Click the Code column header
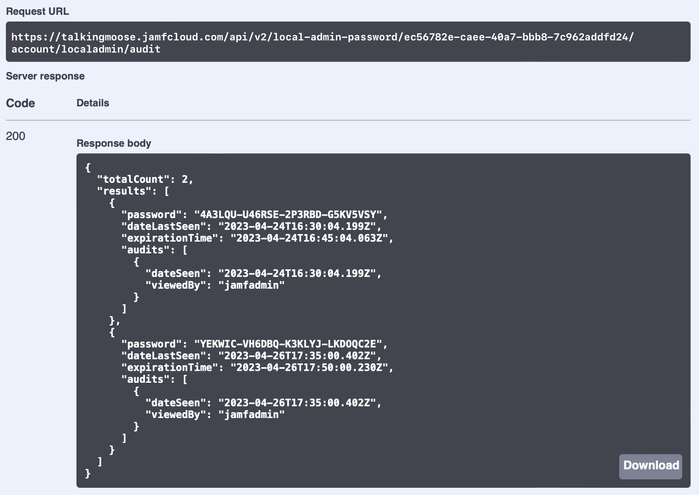Image resolution: width=699 pixels, height=495 pixels. 20,103
